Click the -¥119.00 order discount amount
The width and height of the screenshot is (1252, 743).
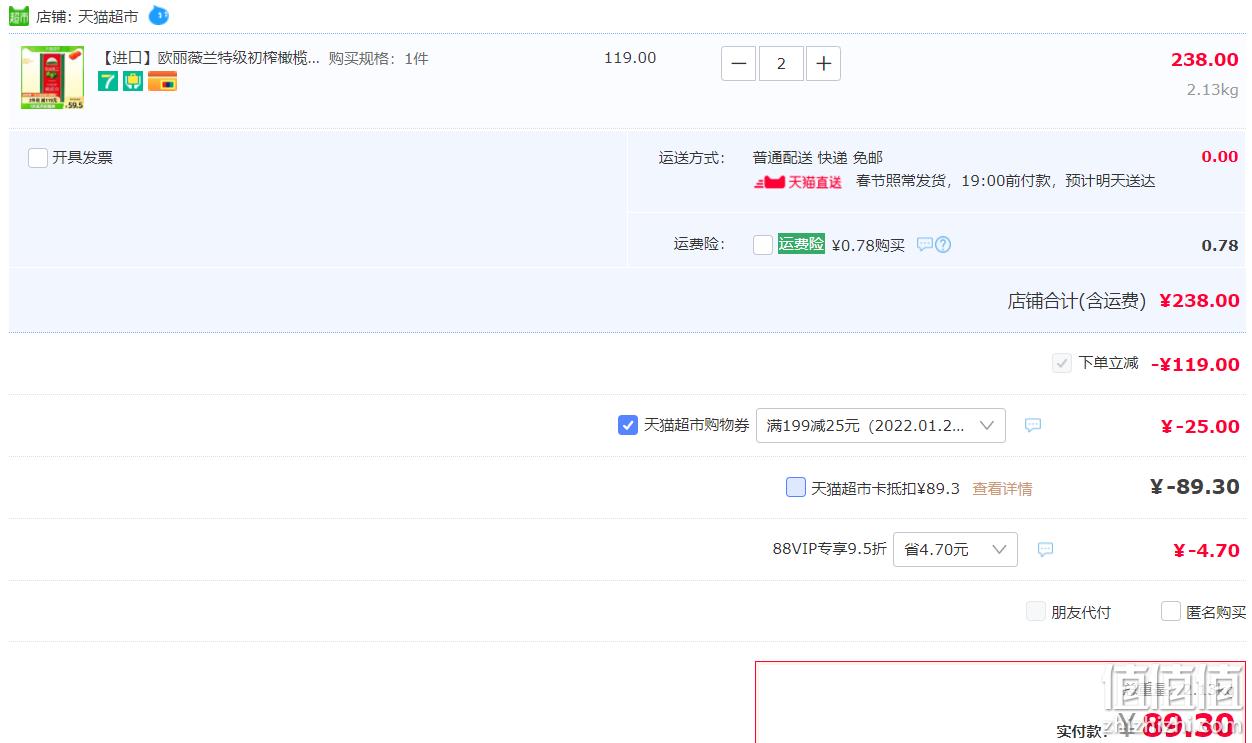pyautogui.click(x=1195, y=364)
